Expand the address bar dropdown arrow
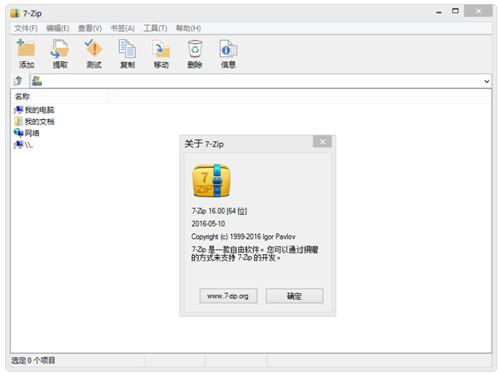Screen dimensions: 500x374 click(487, 81)
